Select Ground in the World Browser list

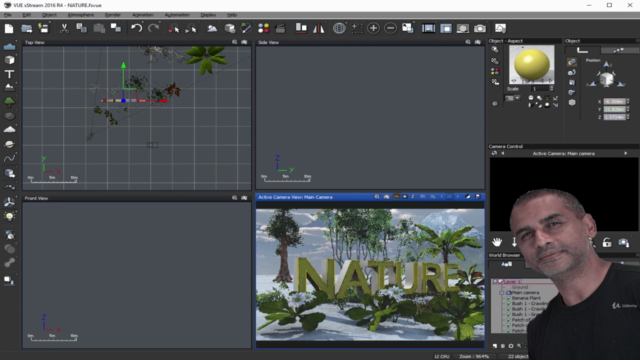tap(520, 287)
